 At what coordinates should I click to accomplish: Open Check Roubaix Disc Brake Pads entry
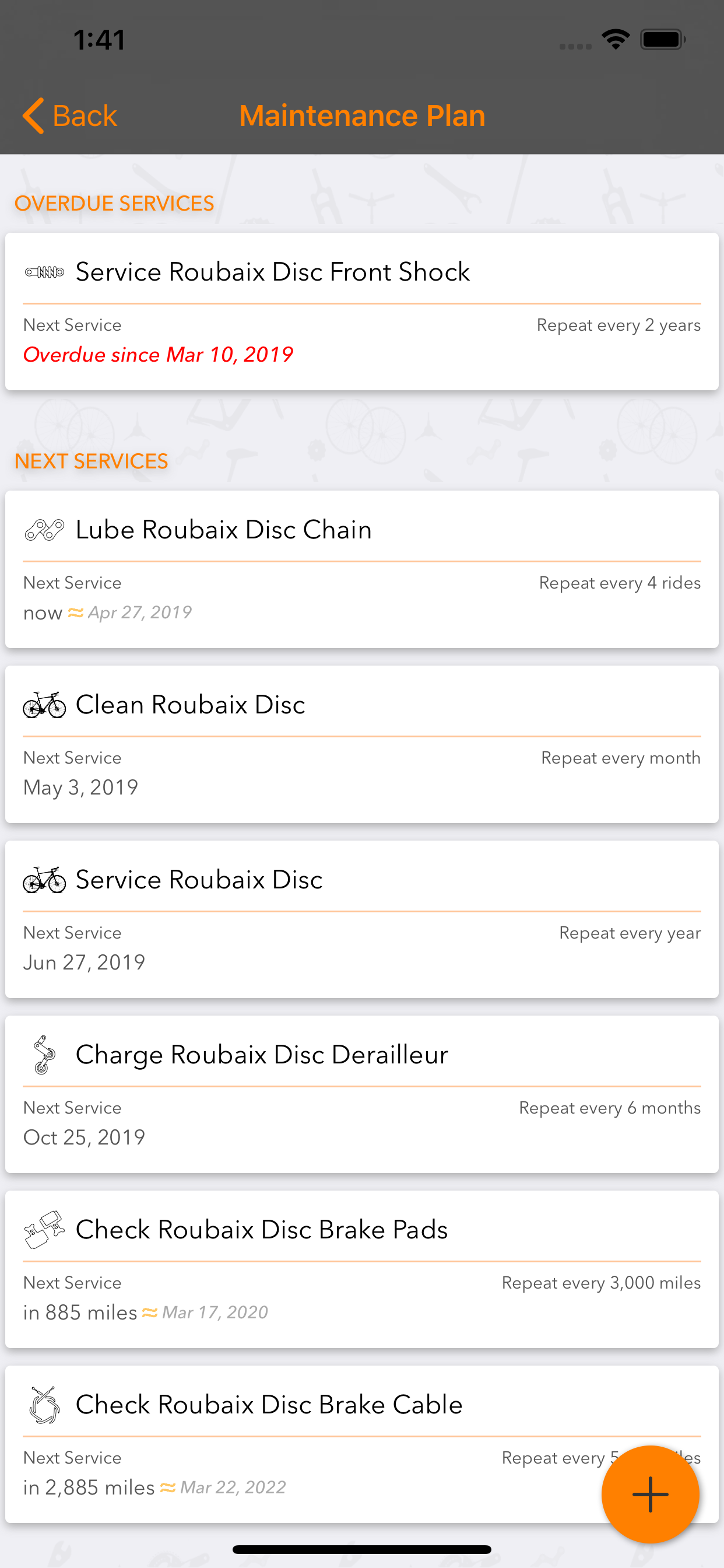[x=362, y=1269]
